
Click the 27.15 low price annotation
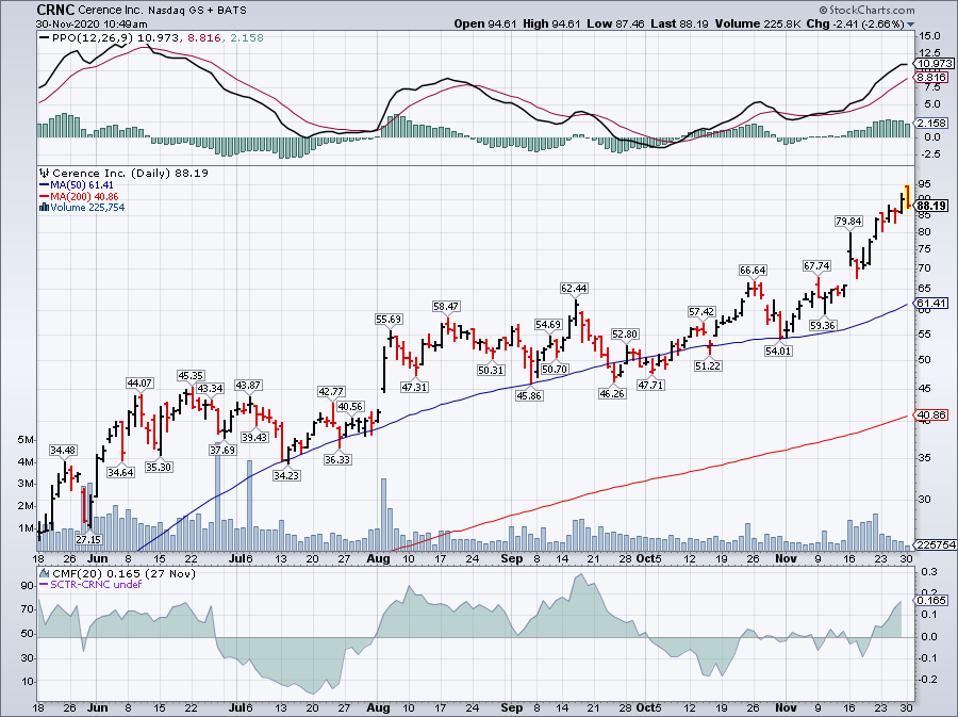click(x=89, y=540)
